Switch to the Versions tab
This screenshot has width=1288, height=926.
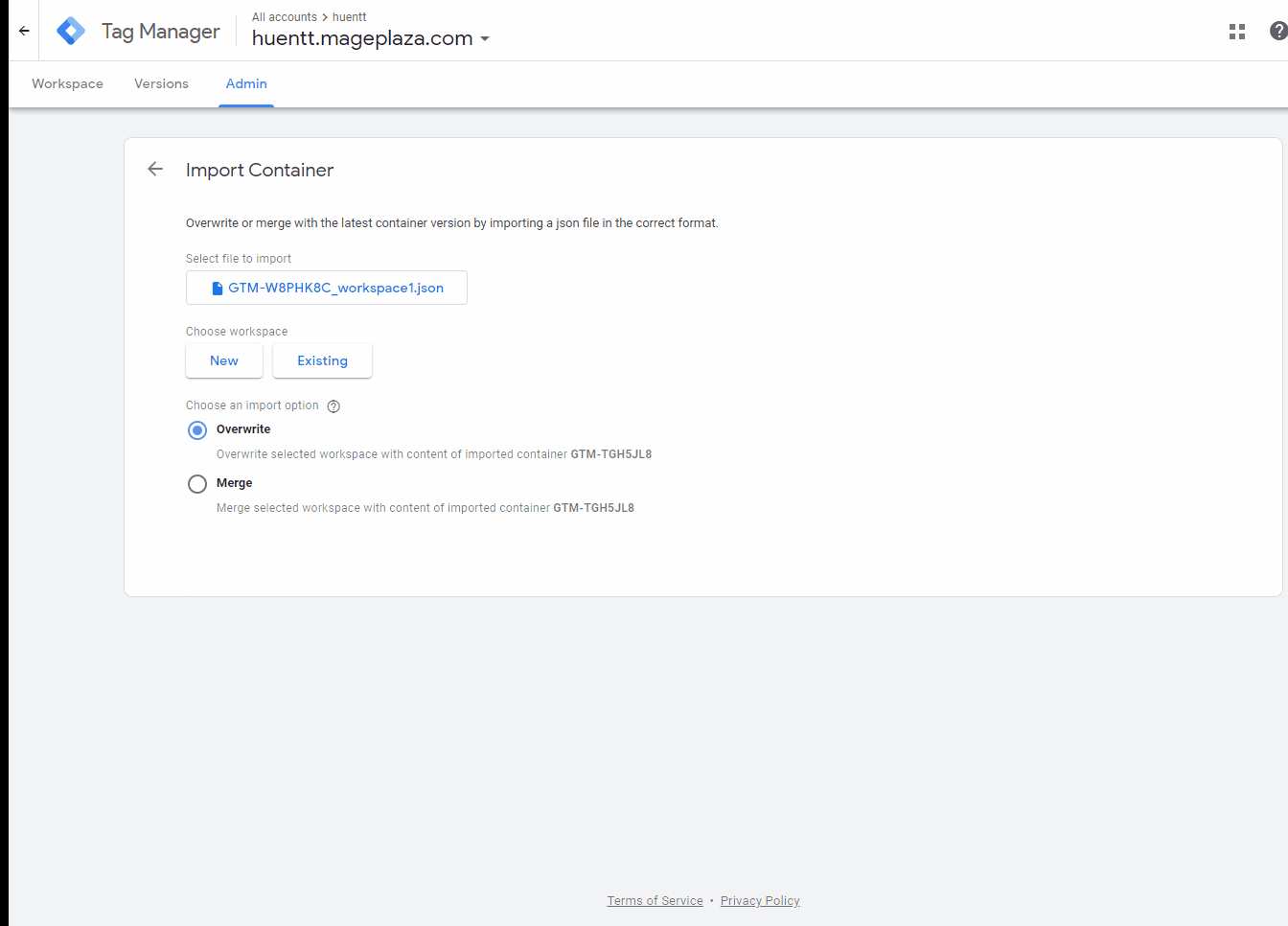(x=161, y=83)
